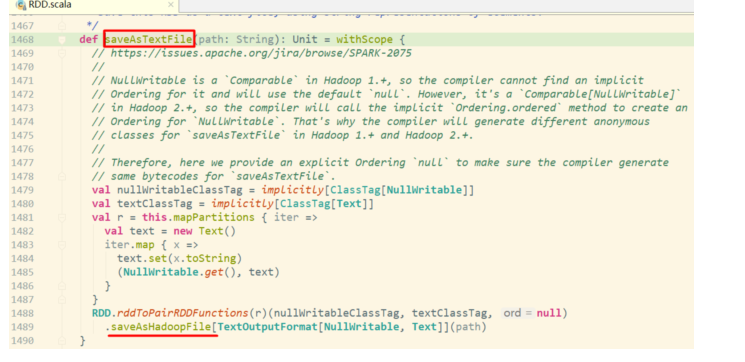This screenshot has height=362, width=745.
Task: Open the SPARK-2075 jira URL comment
Action: (x=261, y=53)
